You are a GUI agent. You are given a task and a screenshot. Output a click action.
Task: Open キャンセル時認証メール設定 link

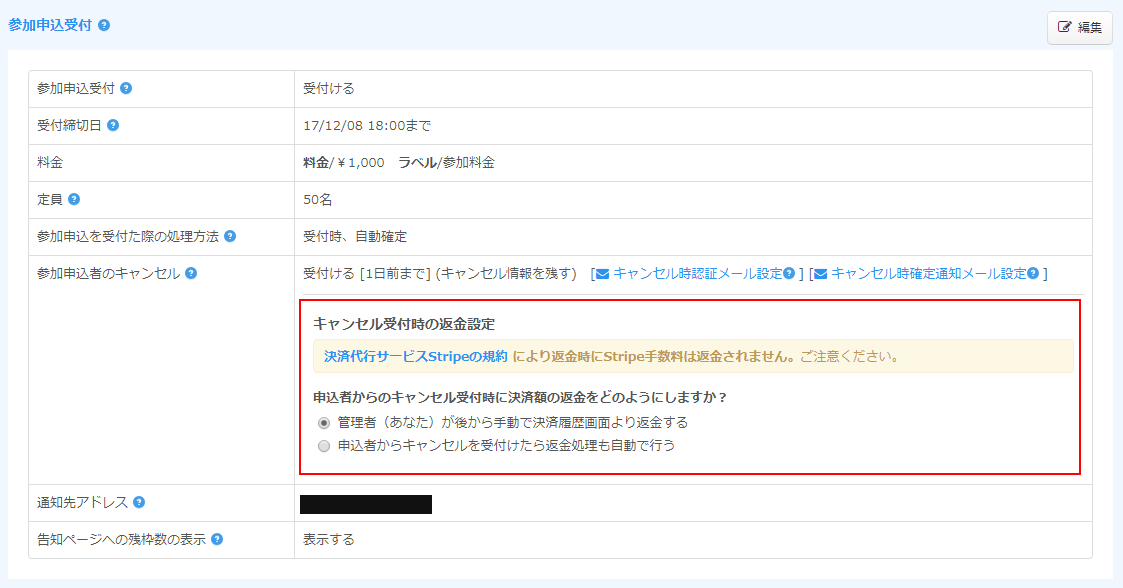[x=697, y=273]
